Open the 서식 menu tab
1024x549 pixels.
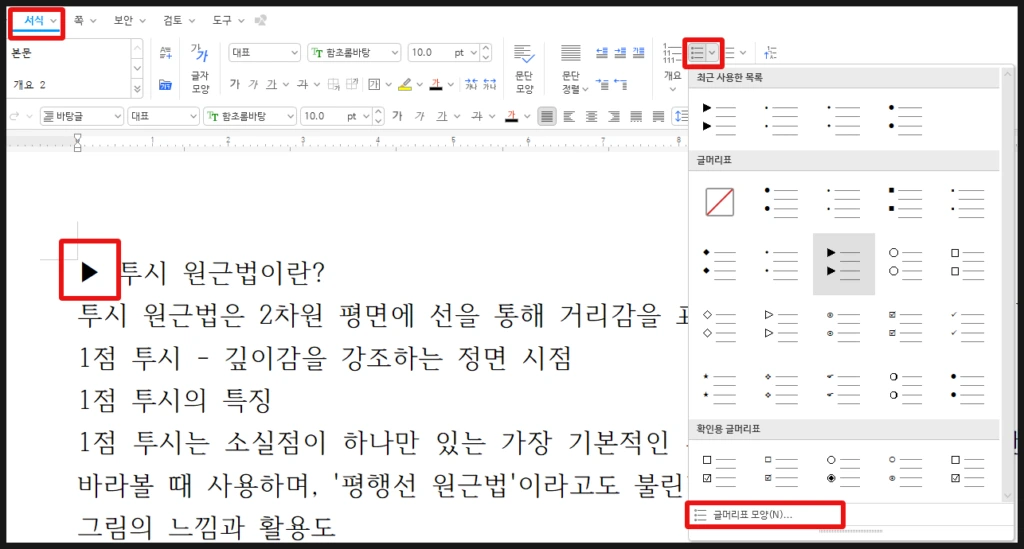tap(37, 21)
